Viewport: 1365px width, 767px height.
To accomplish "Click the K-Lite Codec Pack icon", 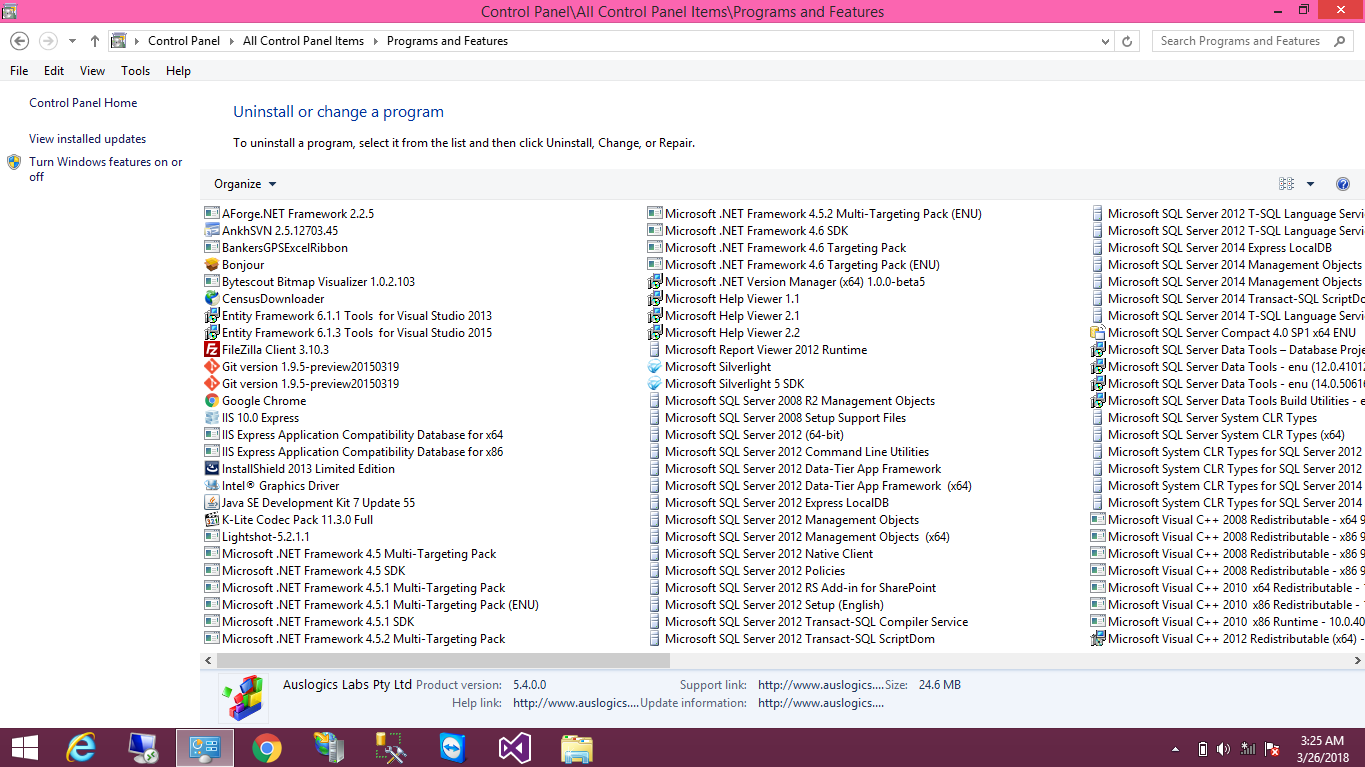I will point(212,520).
